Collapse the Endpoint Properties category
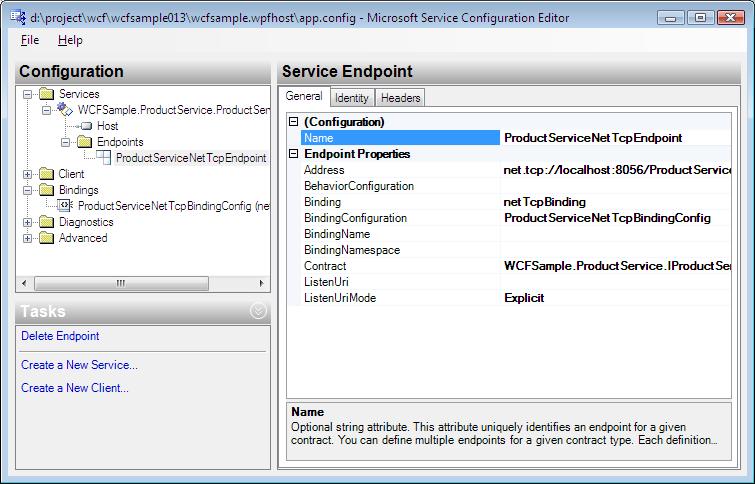This screenshot has height=484, width=755. [x=293, y=154]
